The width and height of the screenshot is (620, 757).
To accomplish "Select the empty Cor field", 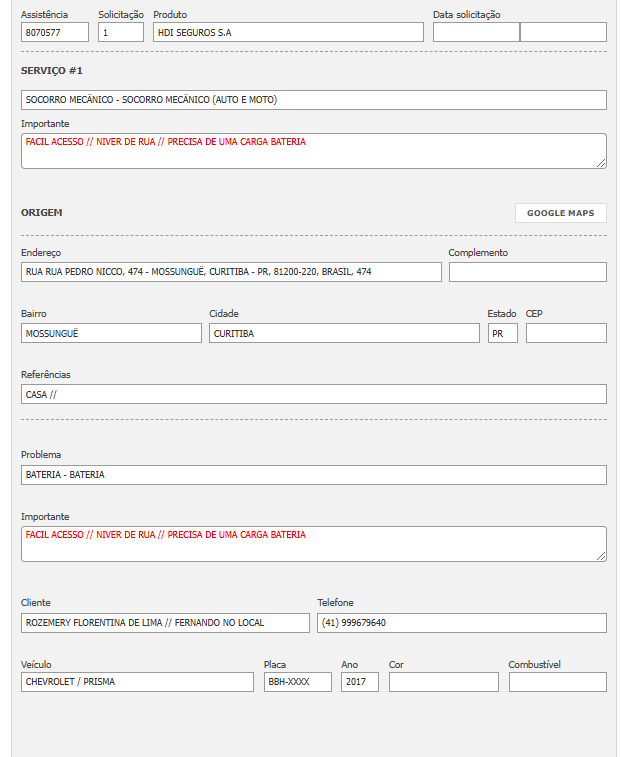I will (x=443, y=682).
